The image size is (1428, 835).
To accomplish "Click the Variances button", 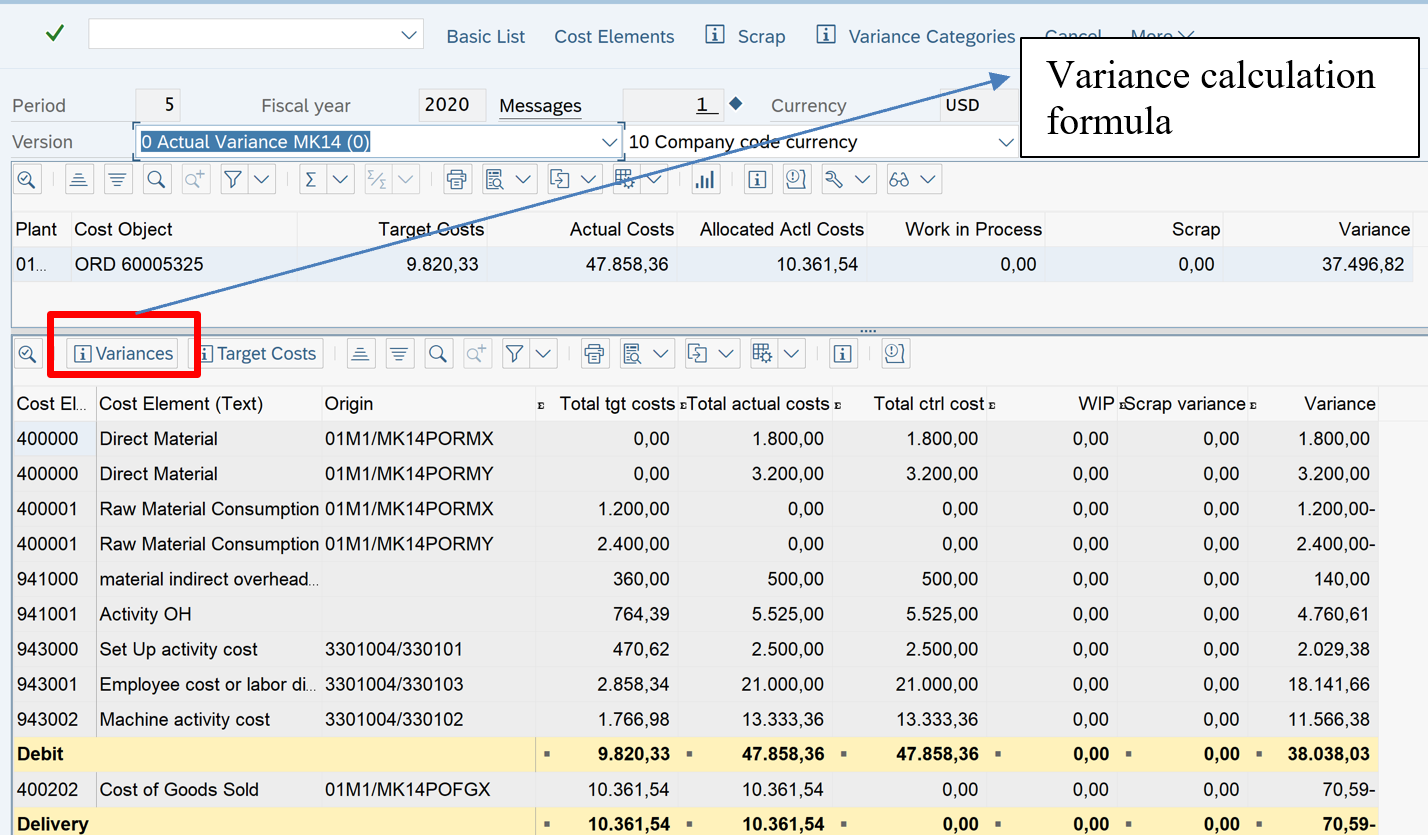I will tap(123, 353).
